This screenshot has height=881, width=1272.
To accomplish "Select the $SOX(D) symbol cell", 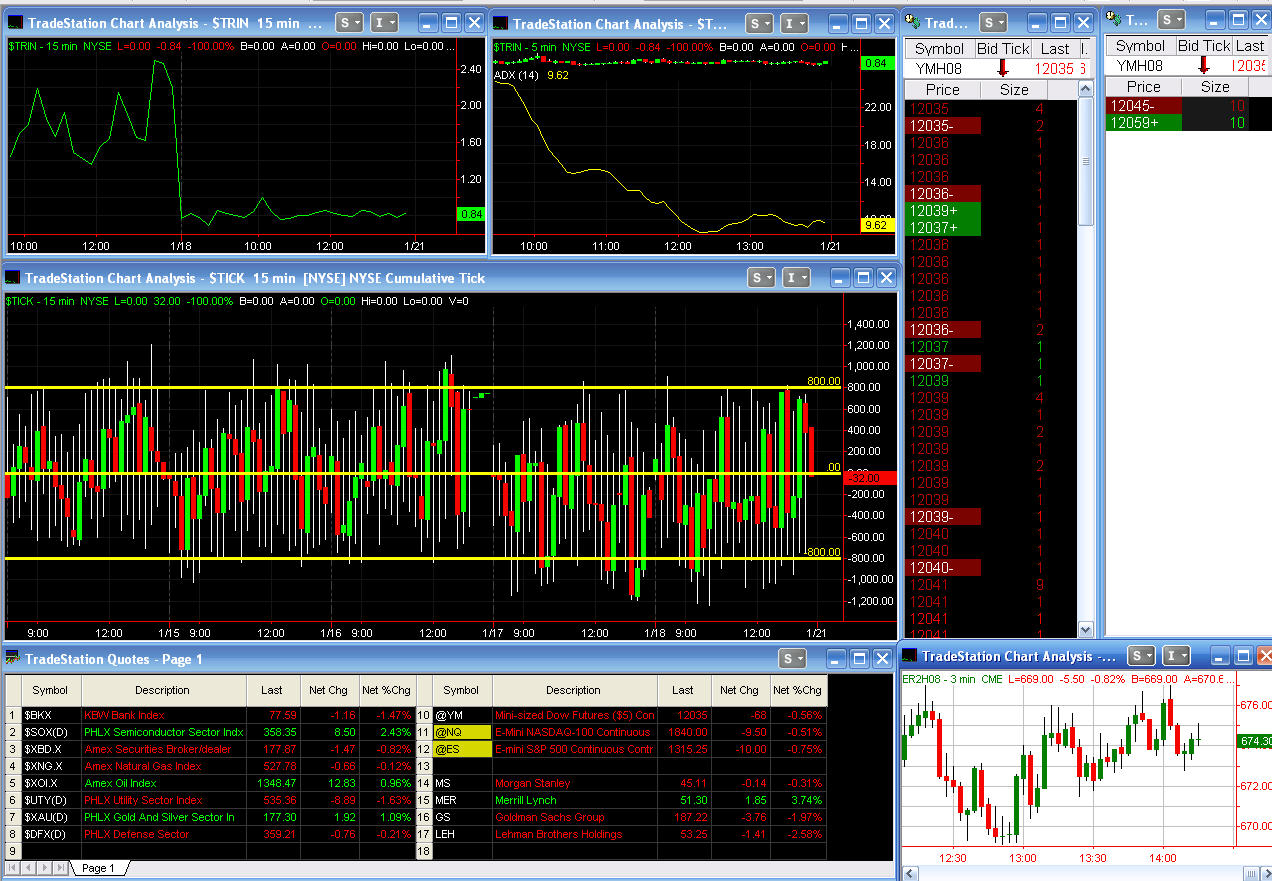I will click(x=50, y=733).
